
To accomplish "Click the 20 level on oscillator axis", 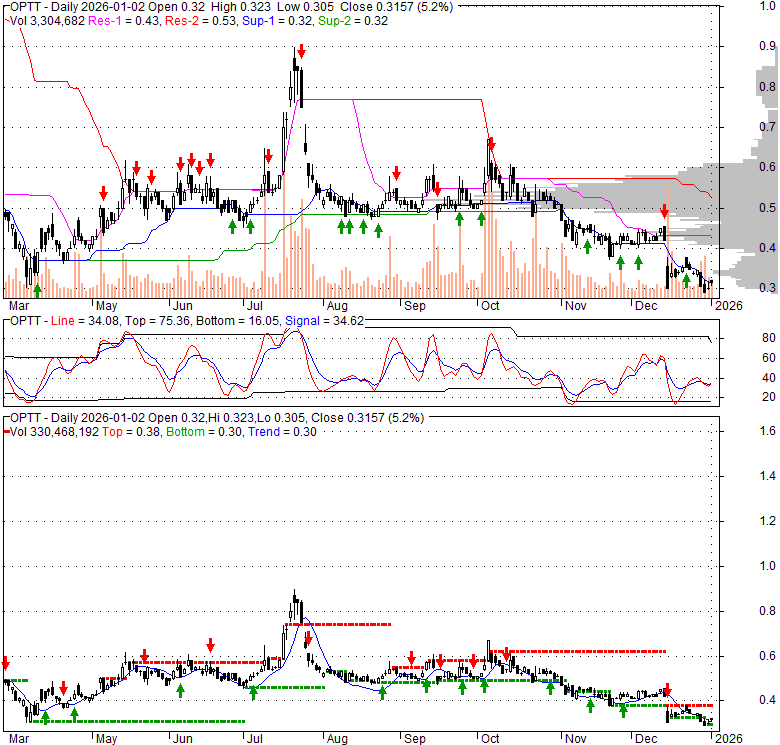I will [x=769, y=397].
